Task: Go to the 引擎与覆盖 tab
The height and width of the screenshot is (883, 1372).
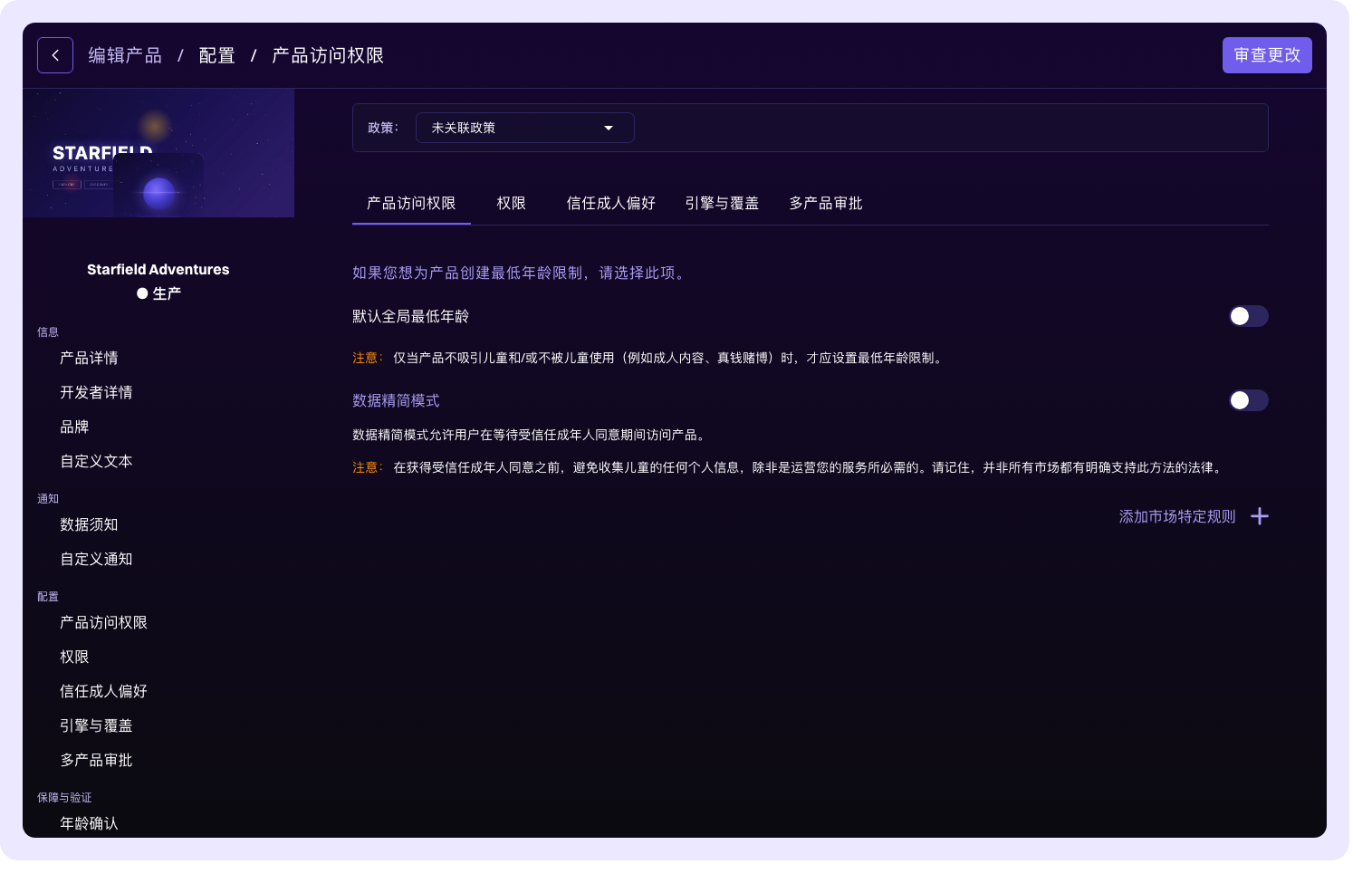Action: pyautogui.click(x=722, y=204)
